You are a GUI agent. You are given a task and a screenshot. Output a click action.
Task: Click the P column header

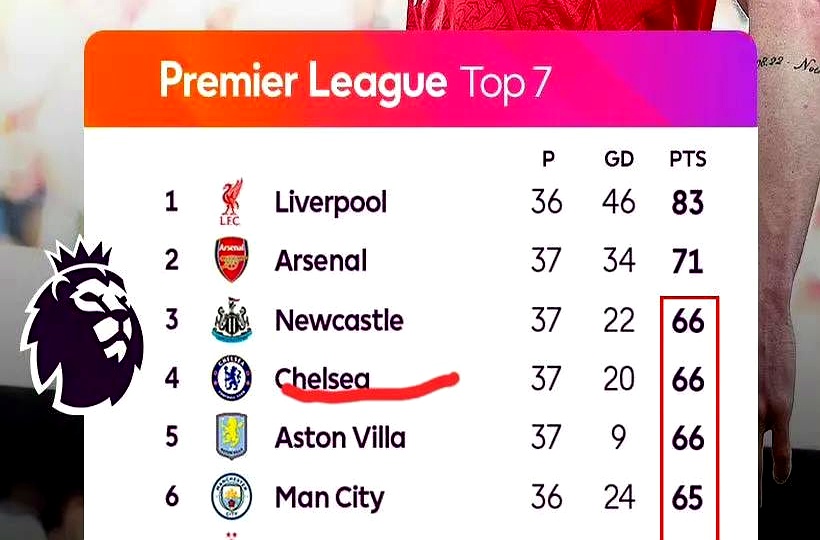[x=548, y=159]
